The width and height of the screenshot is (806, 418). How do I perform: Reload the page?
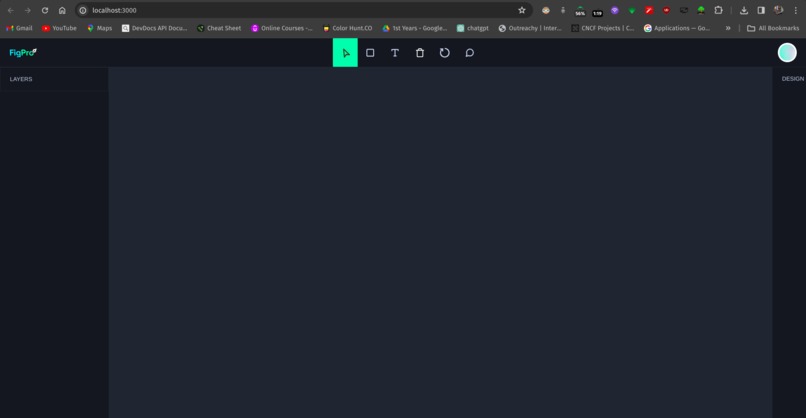pos(45,10)
